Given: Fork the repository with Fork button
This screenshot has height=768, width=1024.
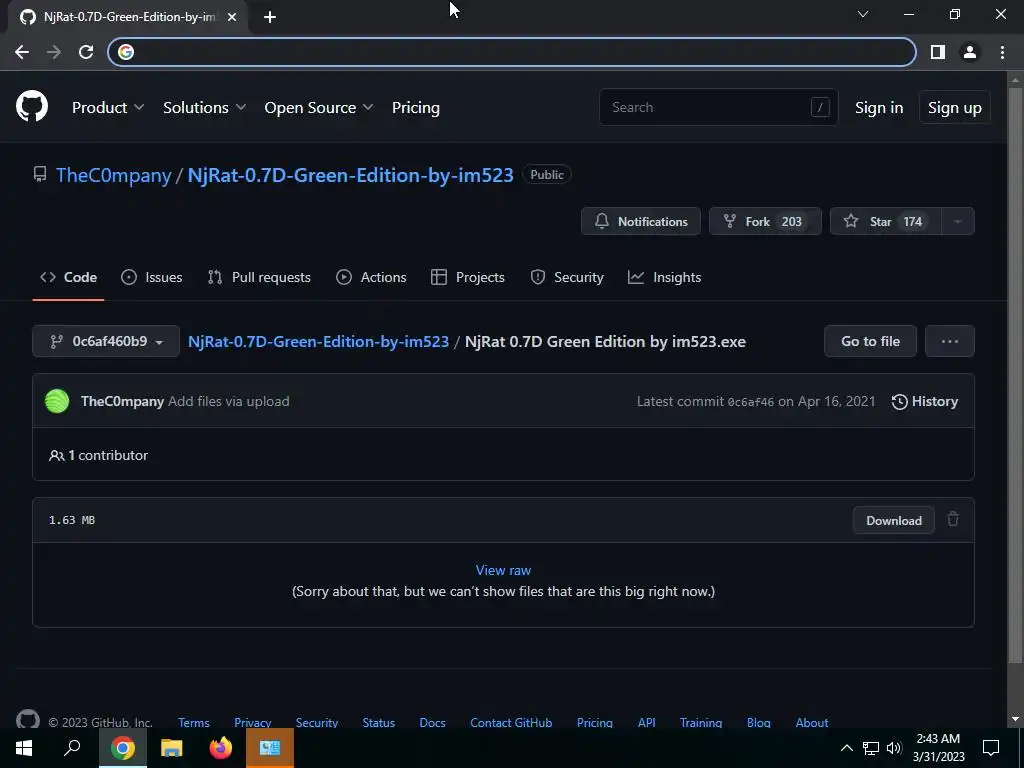Looking at the screenshot, I should pyautogui.click(x=765, y=221).
